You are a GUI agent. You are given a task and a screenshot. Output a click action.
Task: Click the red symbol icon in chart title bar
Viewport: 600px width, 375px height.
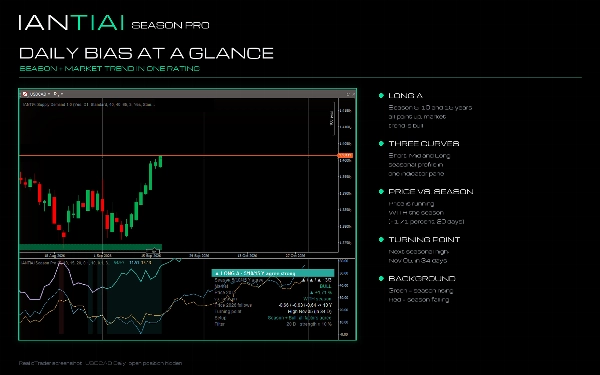click(x=25, y=94)
